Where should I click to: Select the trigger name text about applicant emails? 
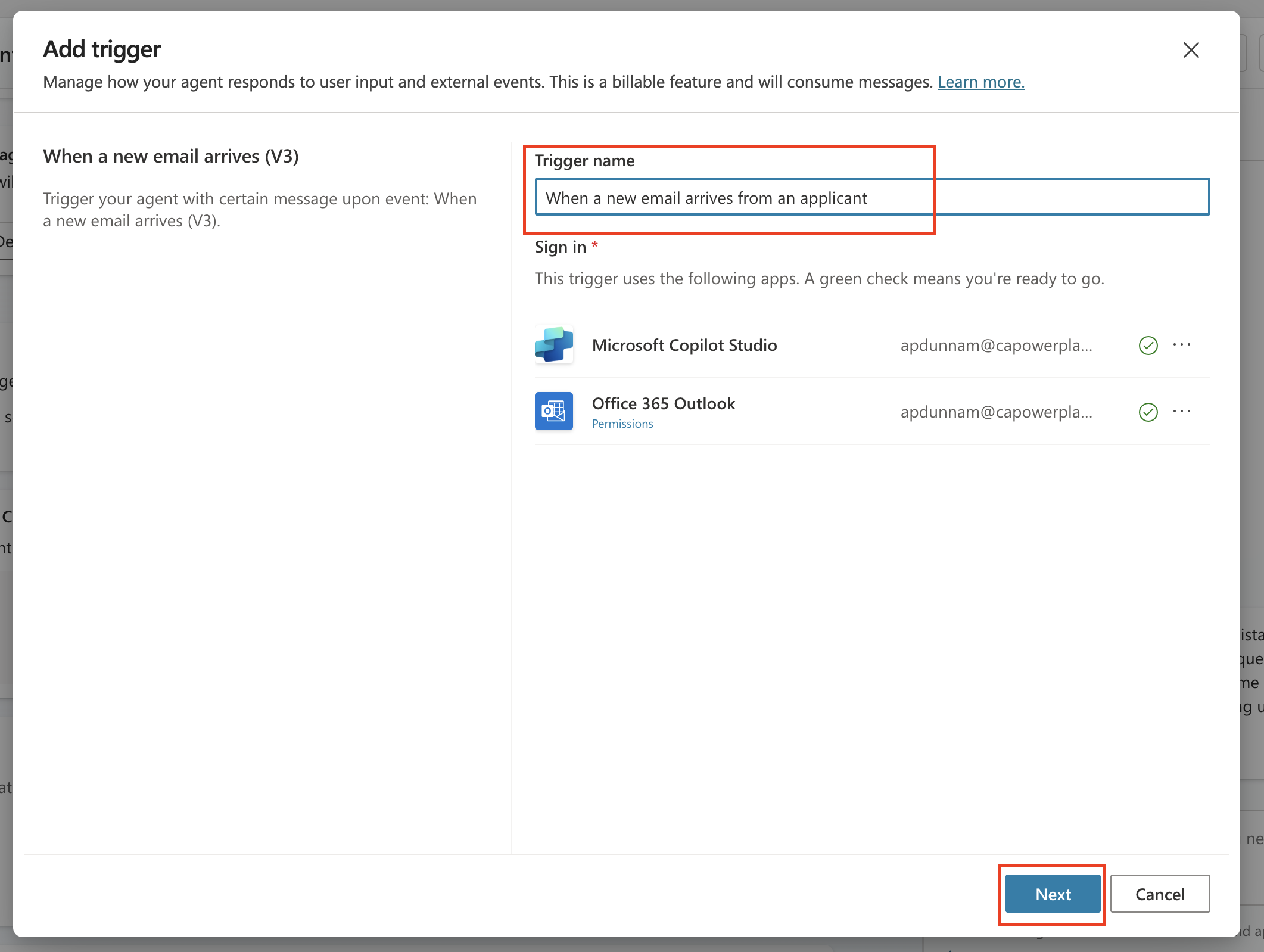coord(706,198)
